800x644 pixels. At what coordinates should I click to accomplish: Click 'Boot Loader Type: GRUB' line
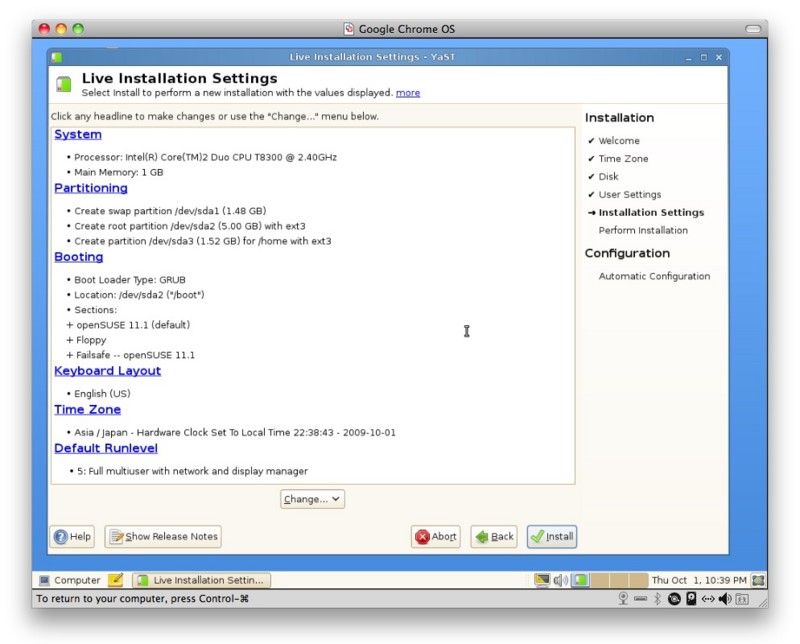pyautogui.click(x=130, y=280)
